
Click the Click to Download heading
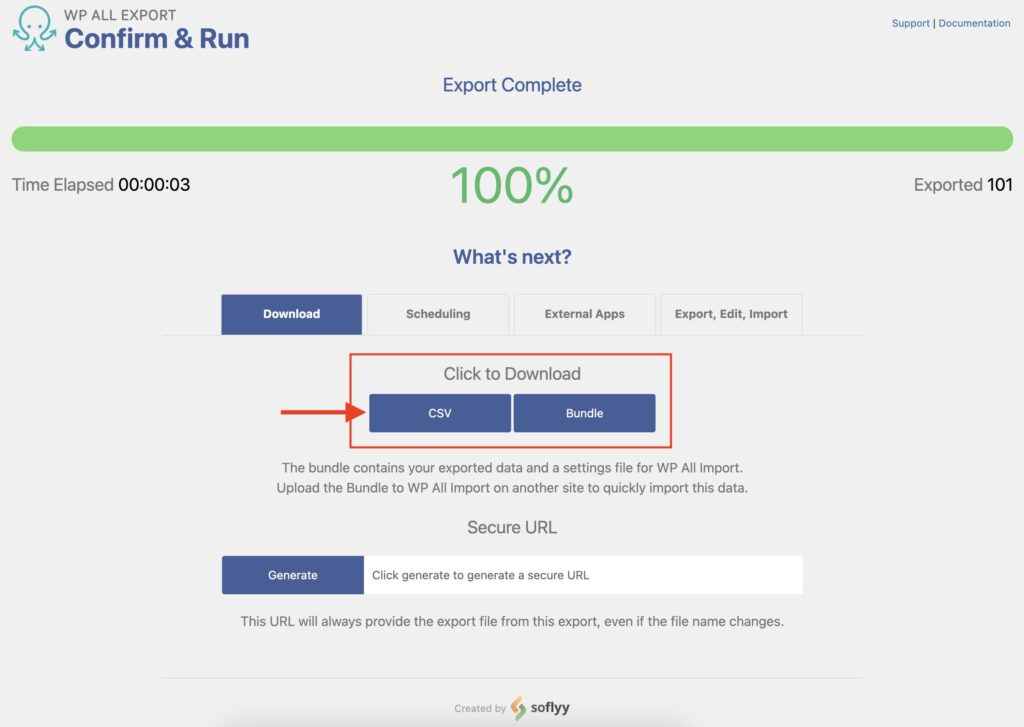[x=512, y=373]
